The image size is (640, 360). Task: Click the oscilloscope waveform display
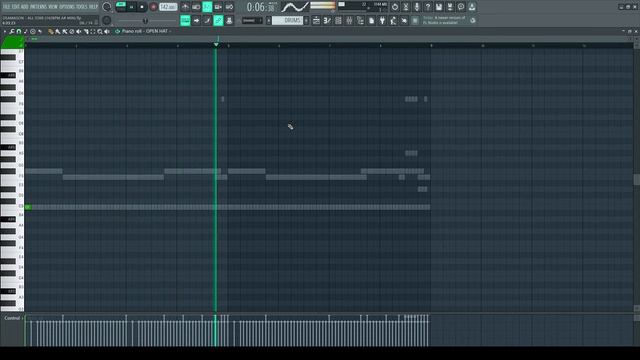[x=295, y=7]
